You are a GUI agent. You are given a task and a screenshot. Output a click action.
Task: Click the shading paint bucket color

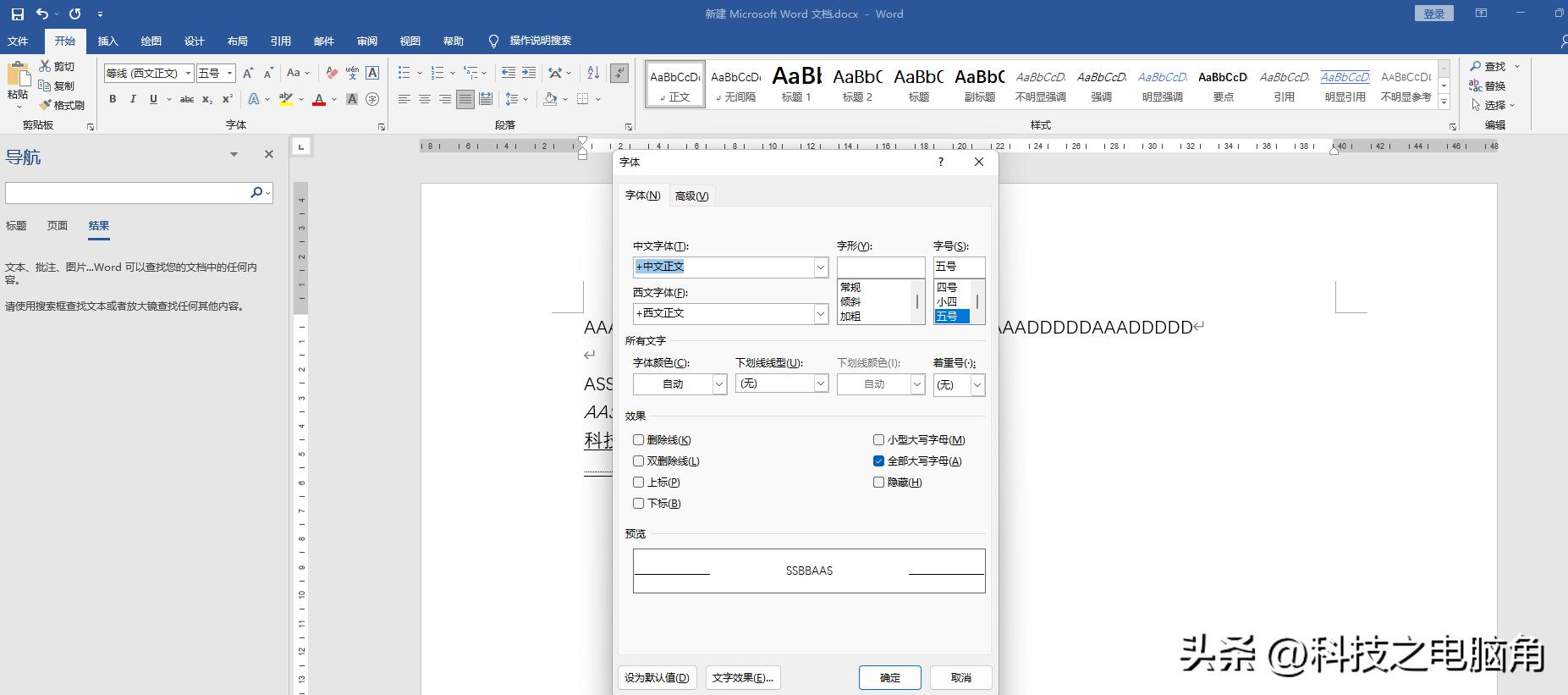(x=551, y=99)
